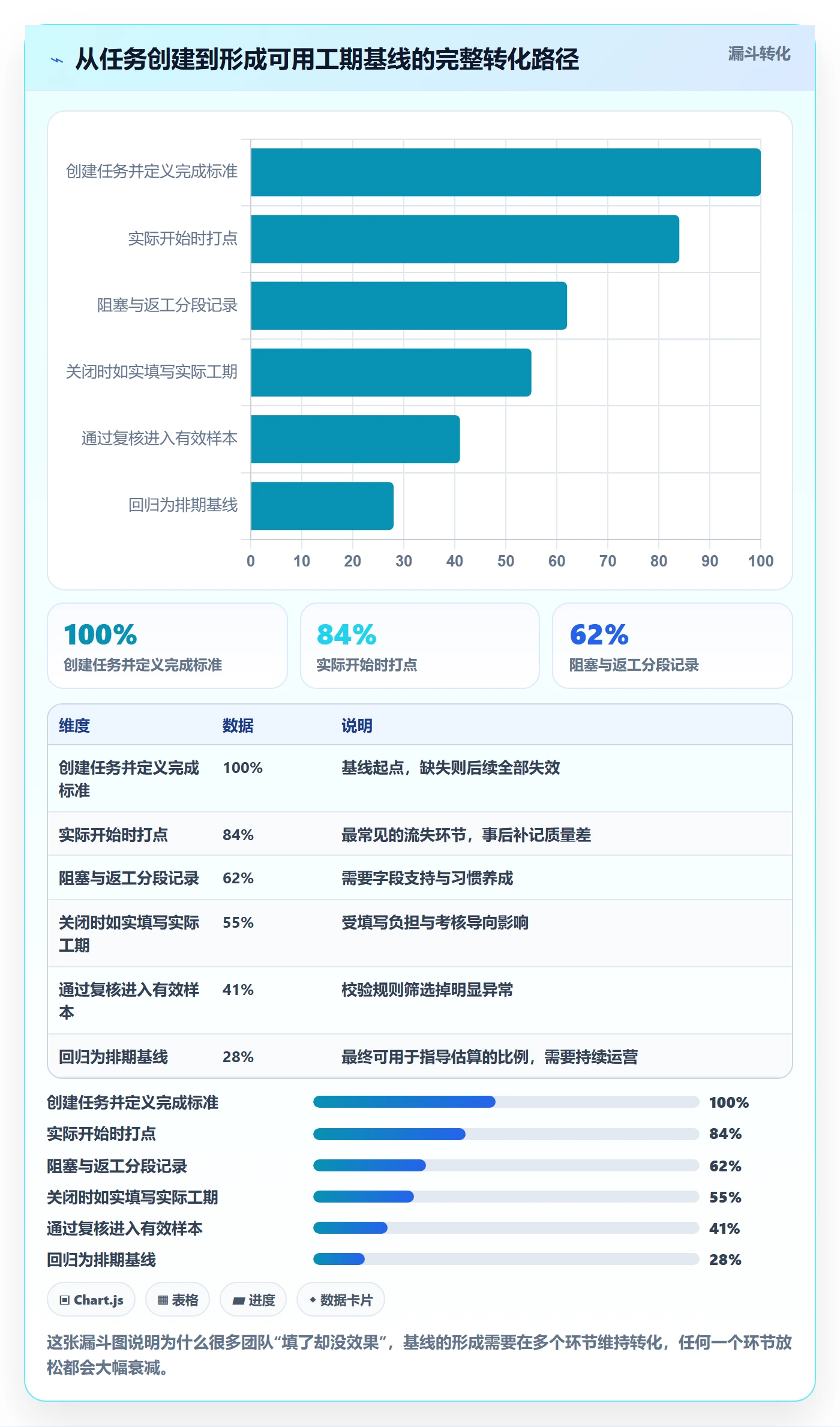Click the 实际开始时打点 row label in the table
This screenshot has width=840, height=1427.
point(113,835)
